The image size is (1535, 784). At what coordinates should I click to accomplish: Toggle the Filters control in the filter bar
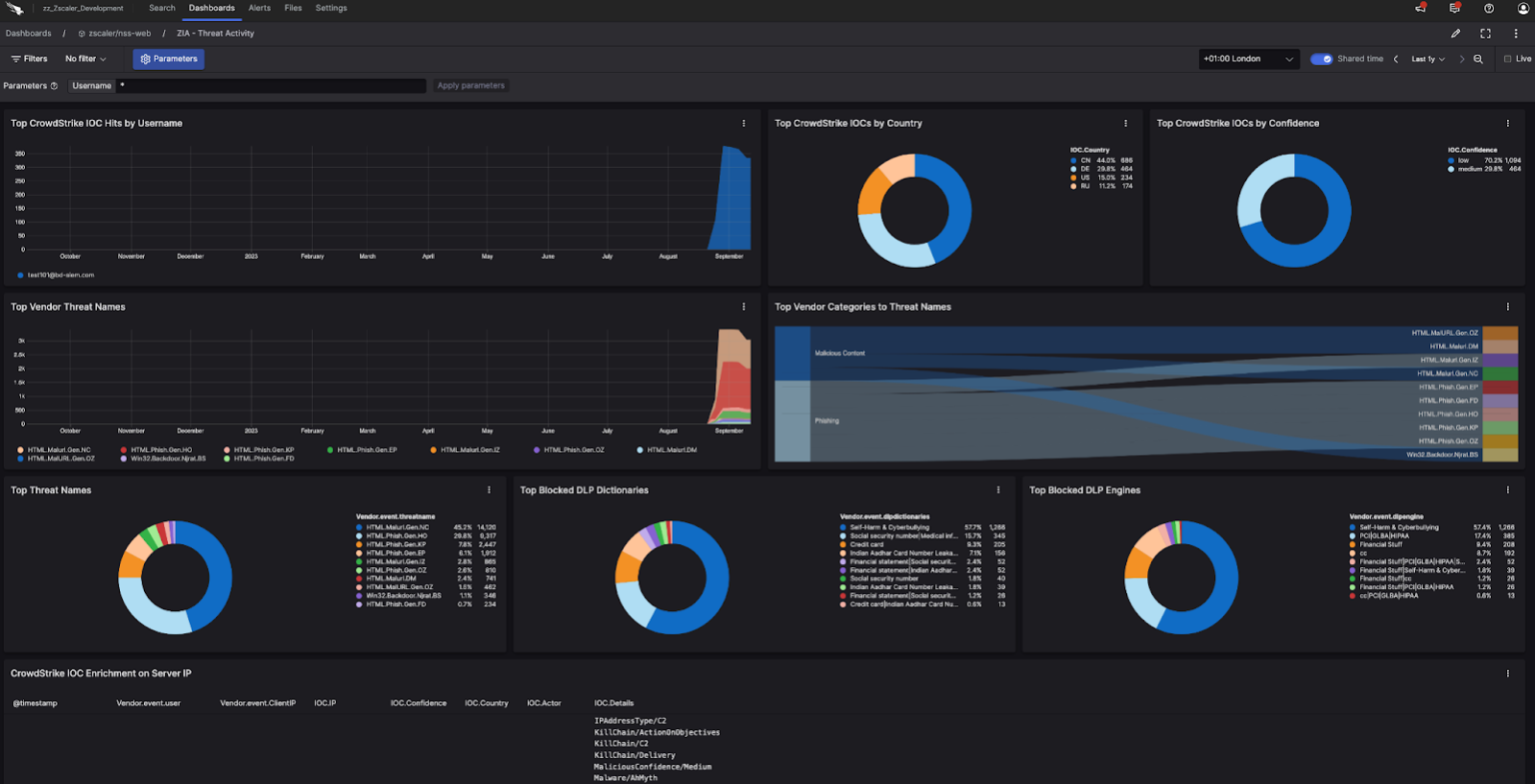28,59
